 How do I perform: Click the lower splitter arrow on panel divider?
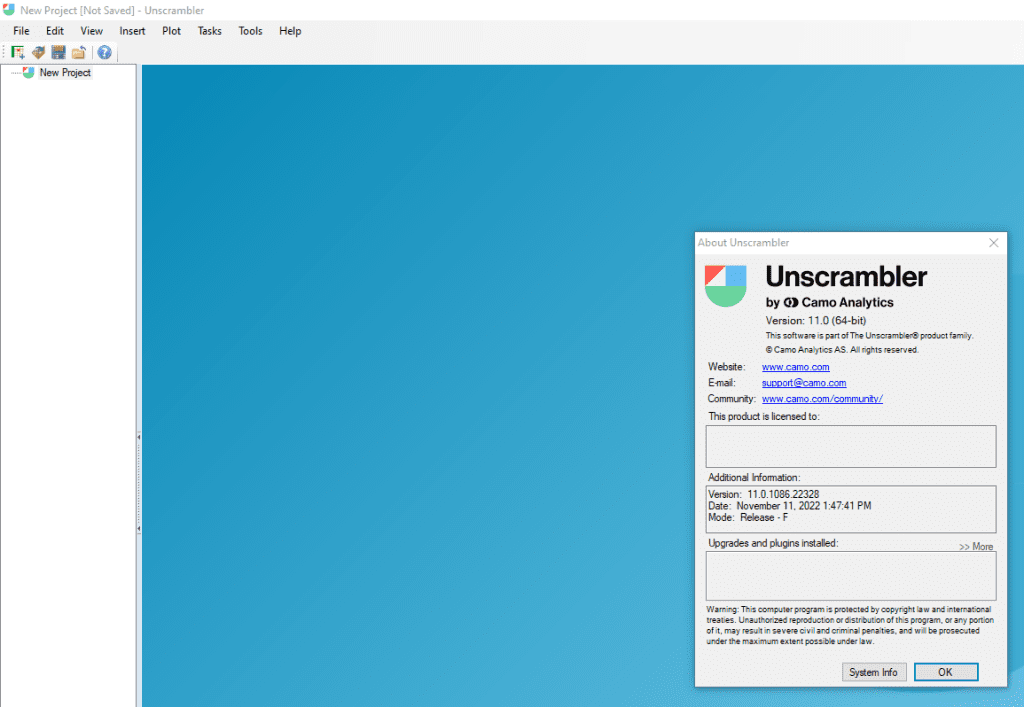click(x=139, y=528)
